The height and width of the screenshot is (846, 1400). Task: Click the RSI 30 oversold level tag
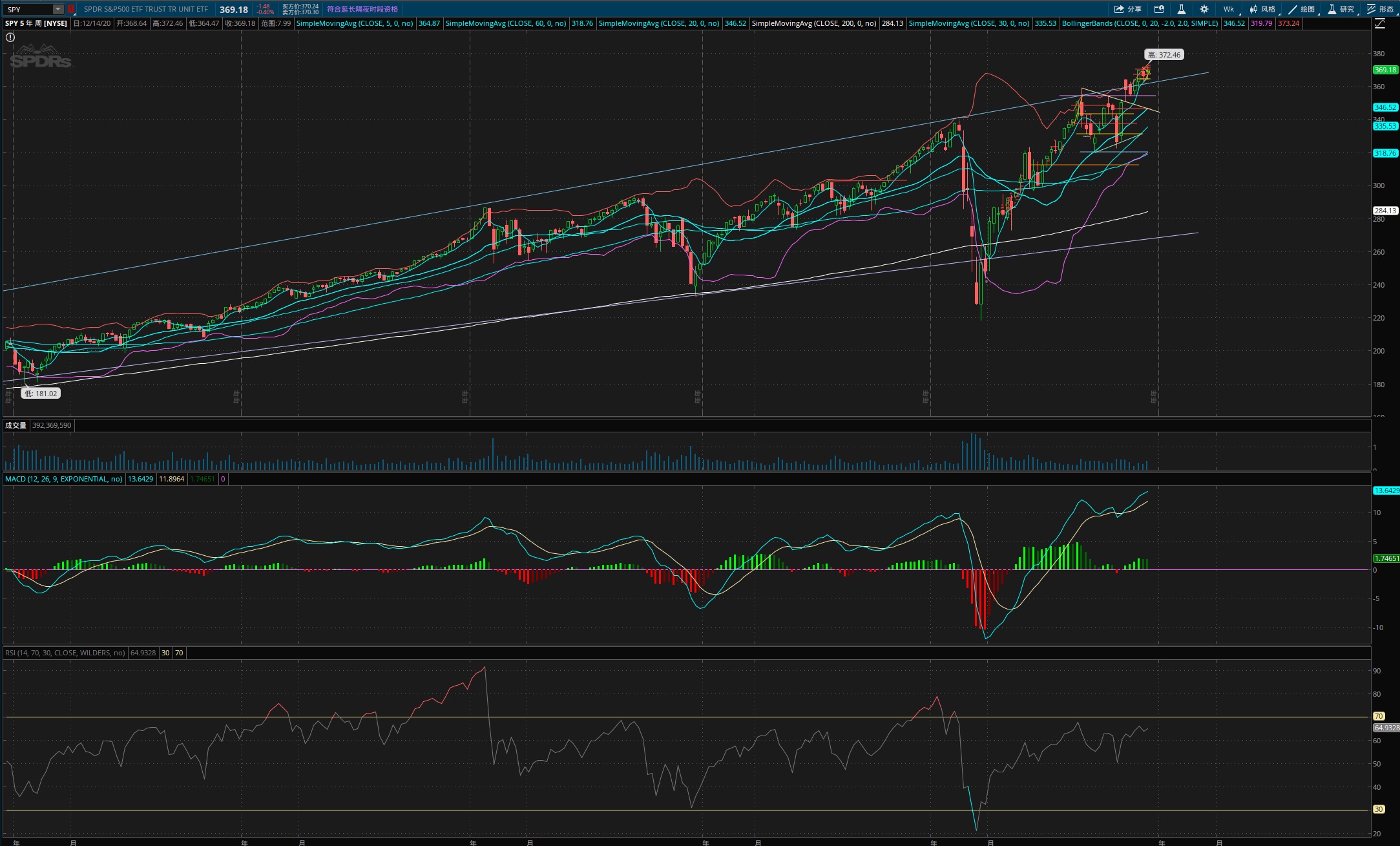click(x=1379, y=809)
